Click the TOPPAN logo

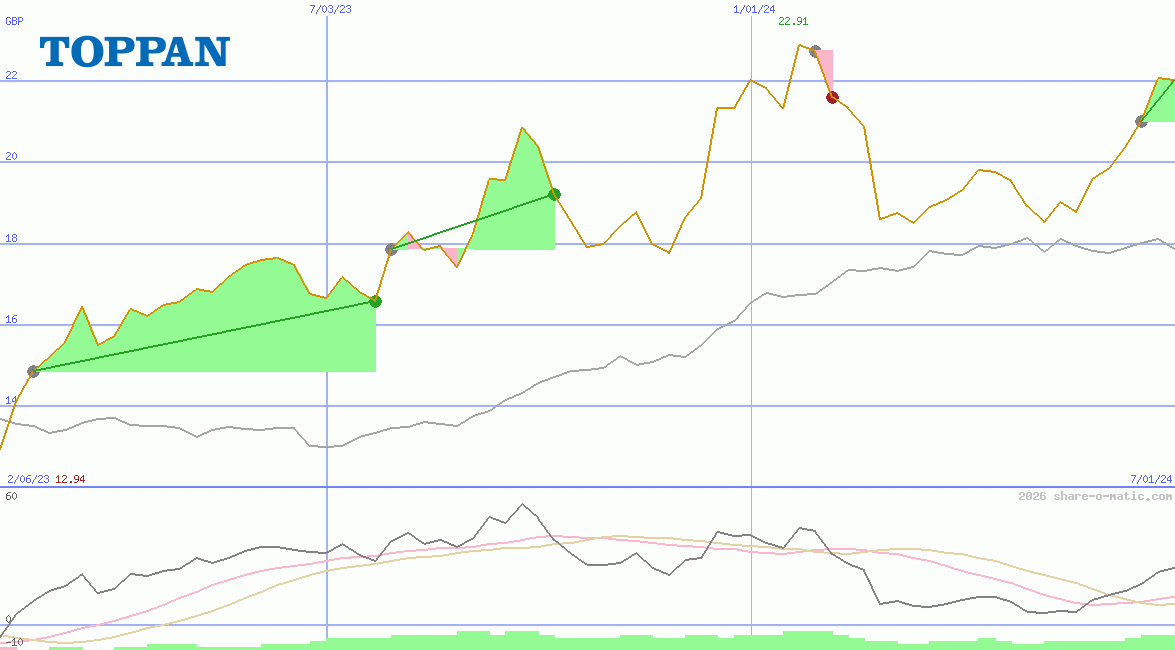(x=133, y=52)
